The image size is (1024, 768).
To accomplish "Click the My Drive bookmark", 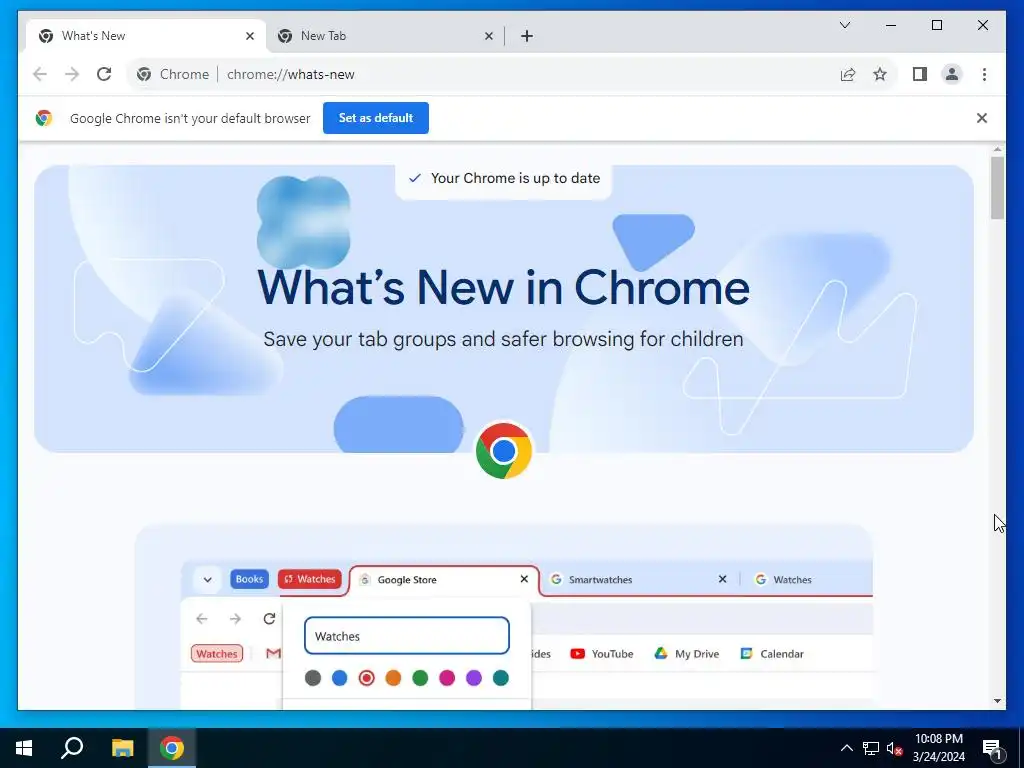I will pyautogui.click(x=686, y=654).
